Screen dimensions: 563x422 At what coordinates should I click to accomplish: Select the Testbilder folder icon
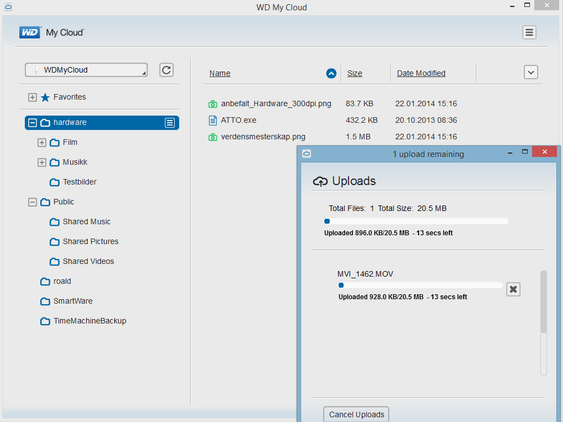pyautogui.click(x=55, y=182)
